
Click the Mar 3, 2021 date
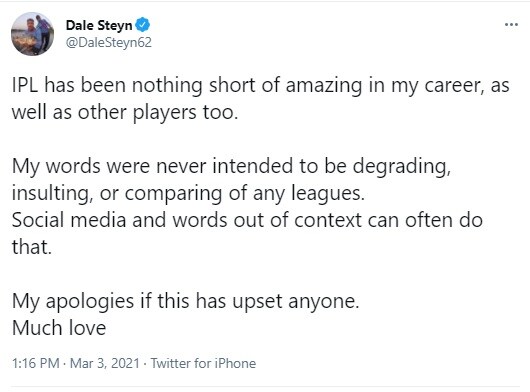click(x=104, y=363)
